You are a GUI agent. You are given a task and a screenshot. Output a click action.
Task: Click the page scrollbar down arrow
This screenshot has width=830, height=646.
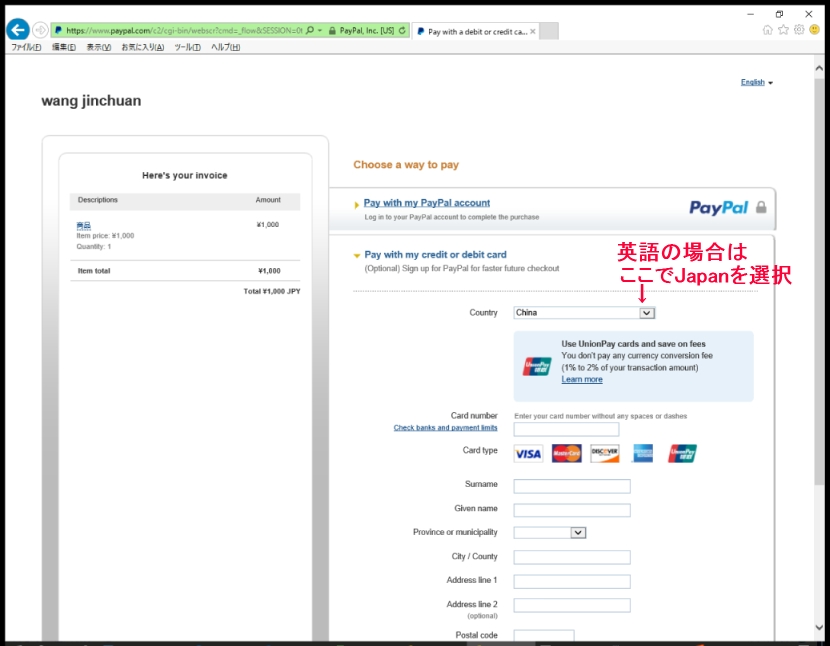(819, 627)
